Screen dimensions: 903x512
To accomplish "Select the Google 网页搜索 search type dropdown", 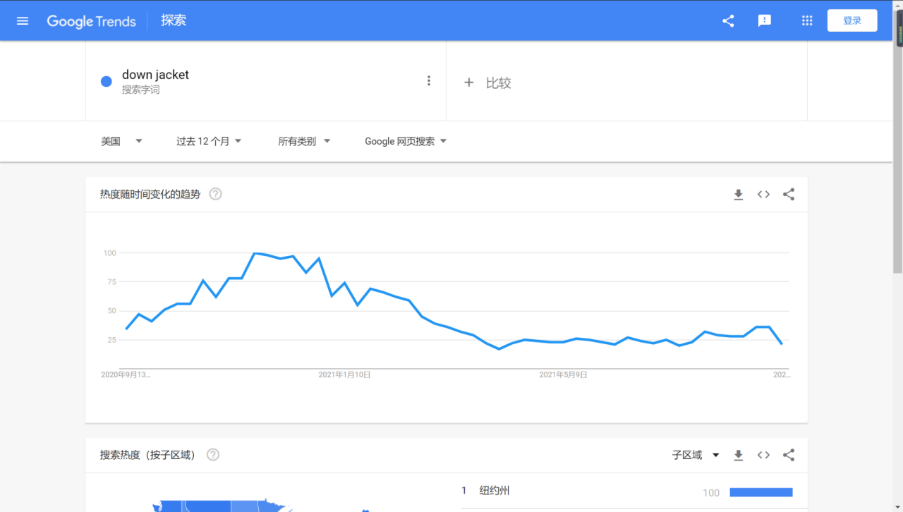I will tap(405, 141).
